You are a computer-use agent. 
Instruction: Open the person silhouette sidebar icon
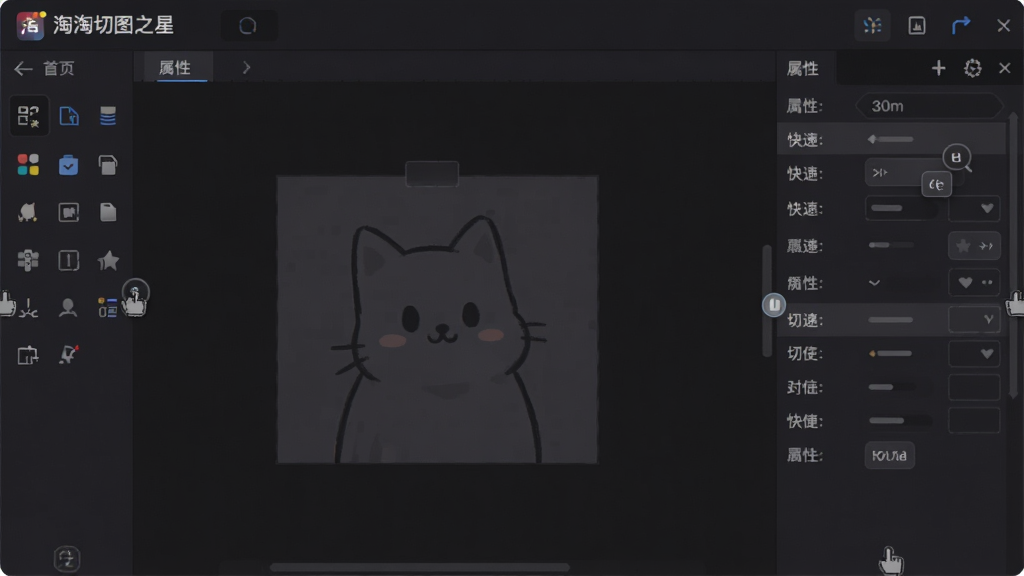coord(67,307)
